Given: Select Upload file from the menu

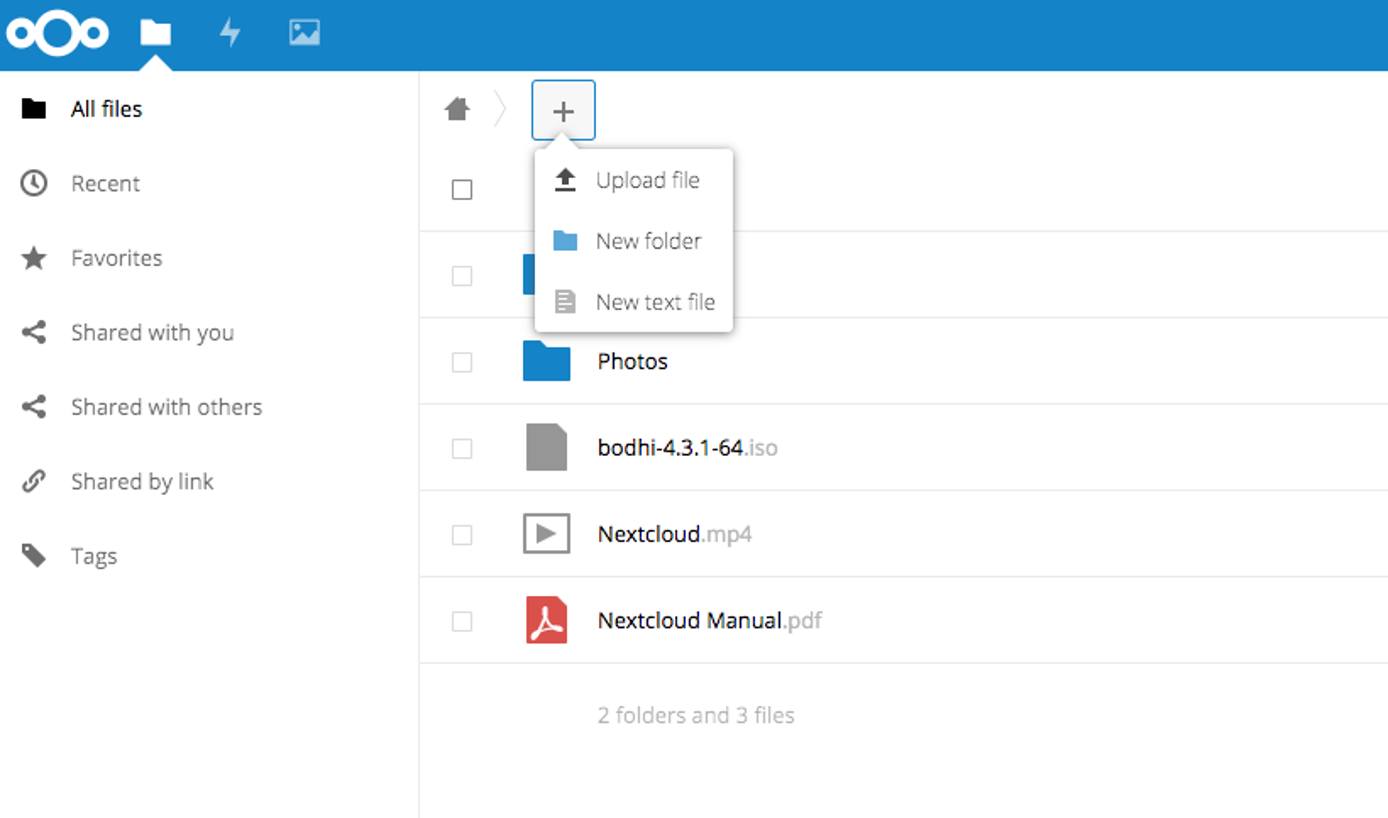Looking at the screenshot, I should point(647,180).
